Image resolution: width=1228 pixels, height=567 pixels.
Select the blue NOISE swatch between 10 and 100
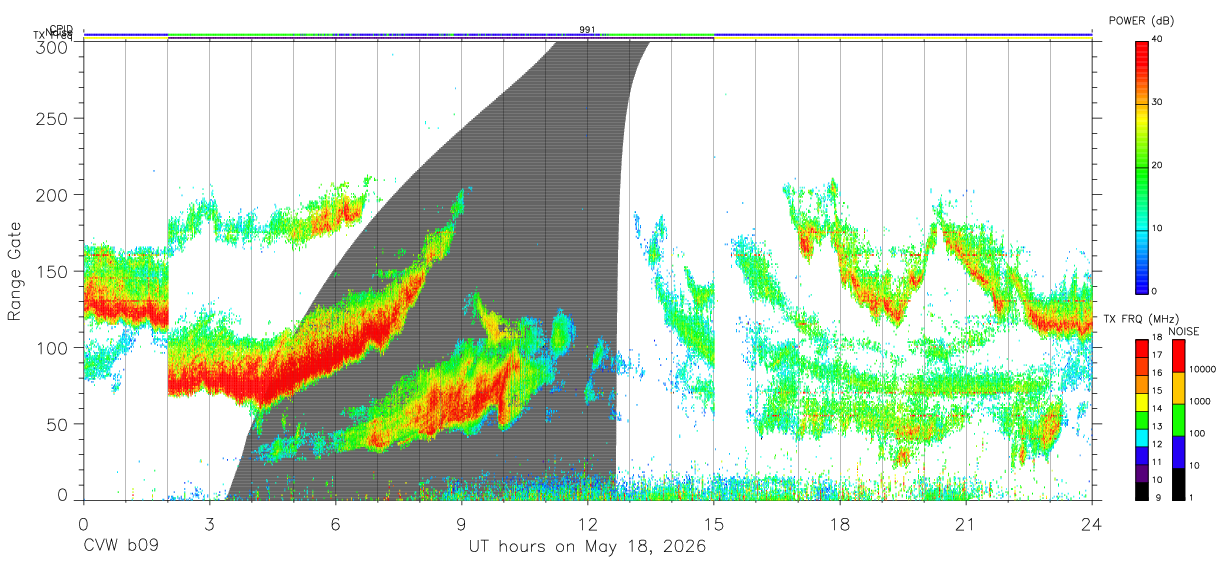point(1179,451)
